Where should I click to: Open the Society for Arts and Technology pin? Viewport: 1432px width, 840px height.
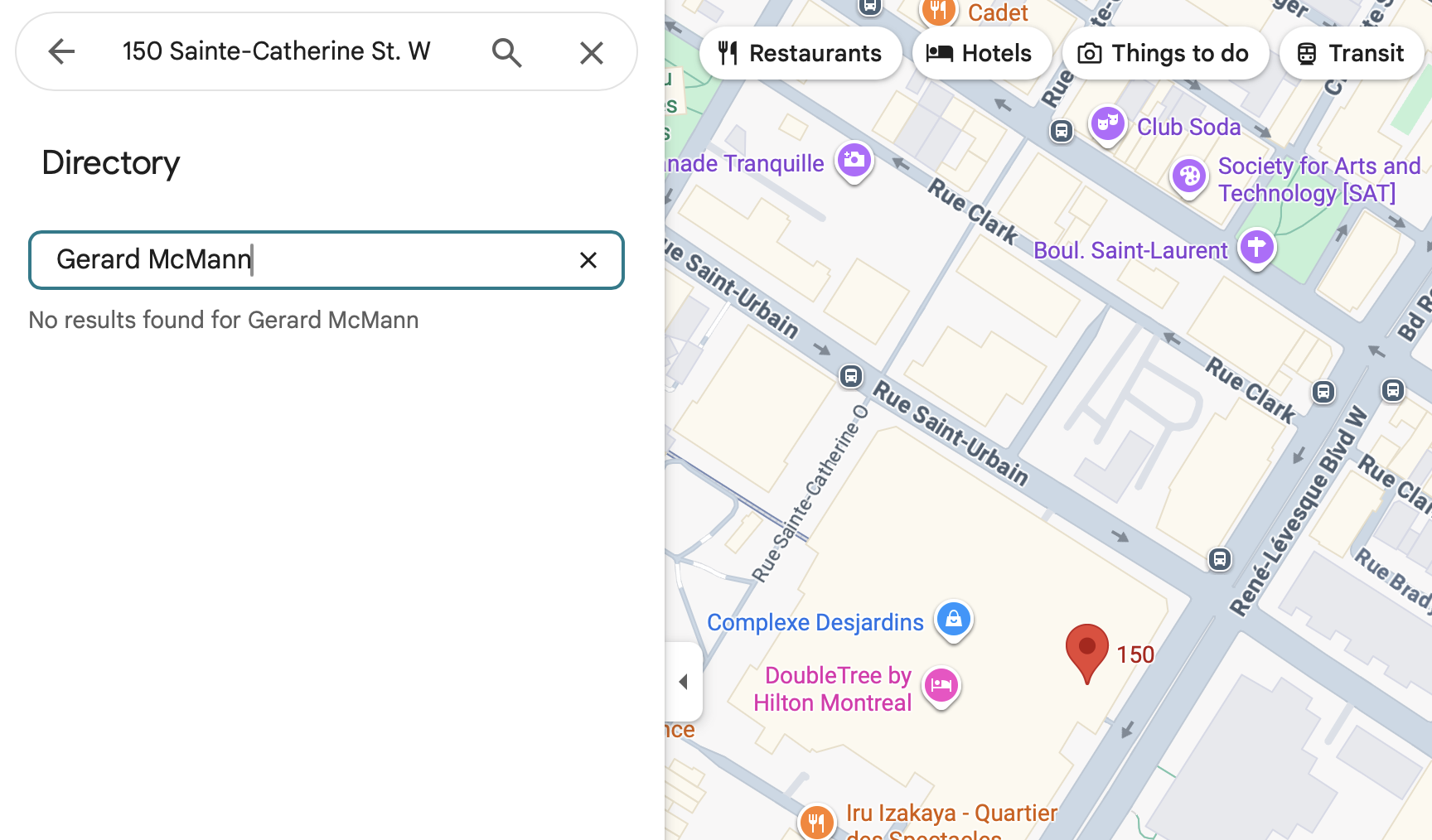(x=1189, y=178)
